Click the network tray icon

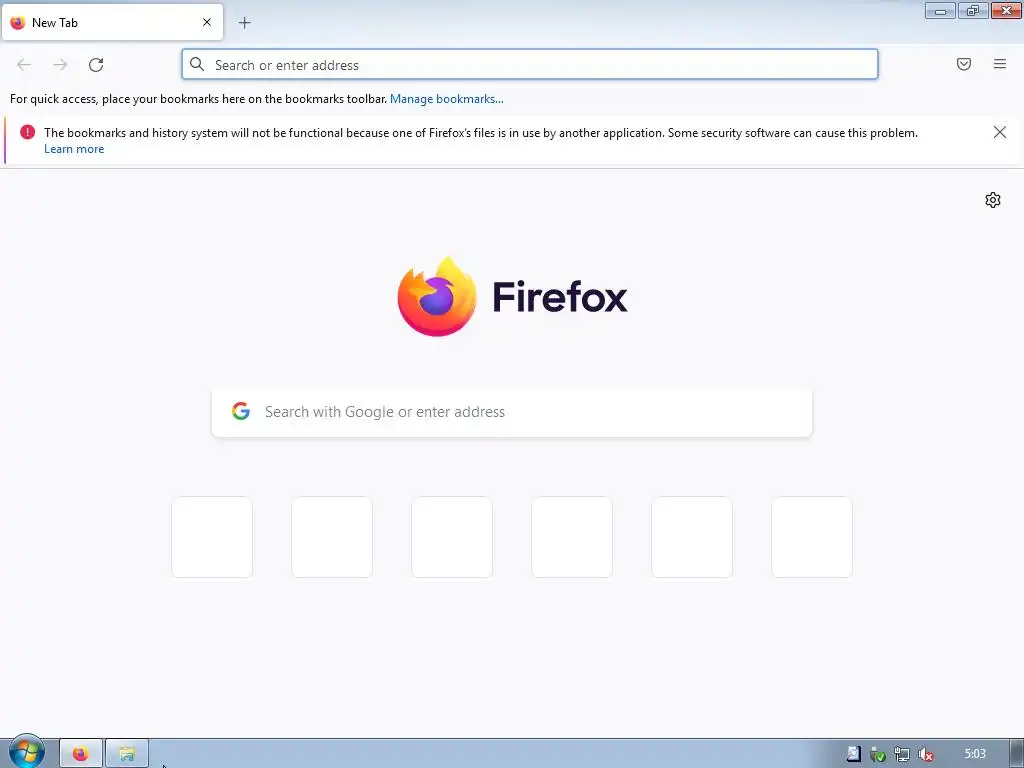point(902,754)
